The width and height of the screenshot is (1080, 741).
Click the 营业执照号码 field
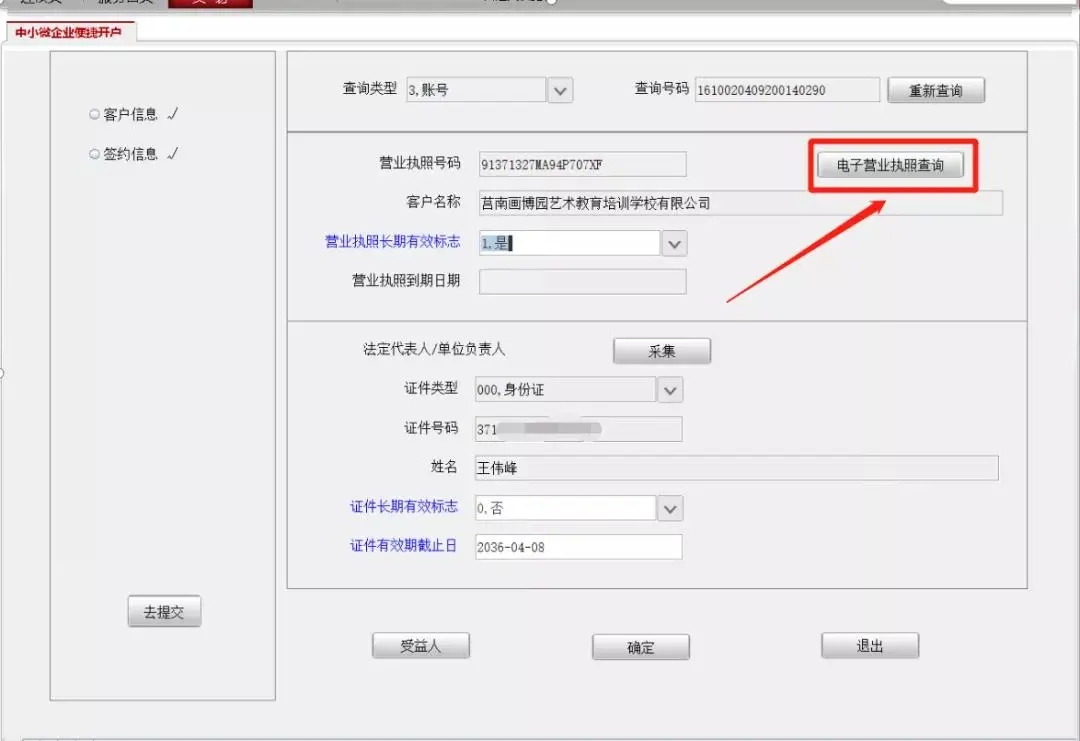coord(582,164)
